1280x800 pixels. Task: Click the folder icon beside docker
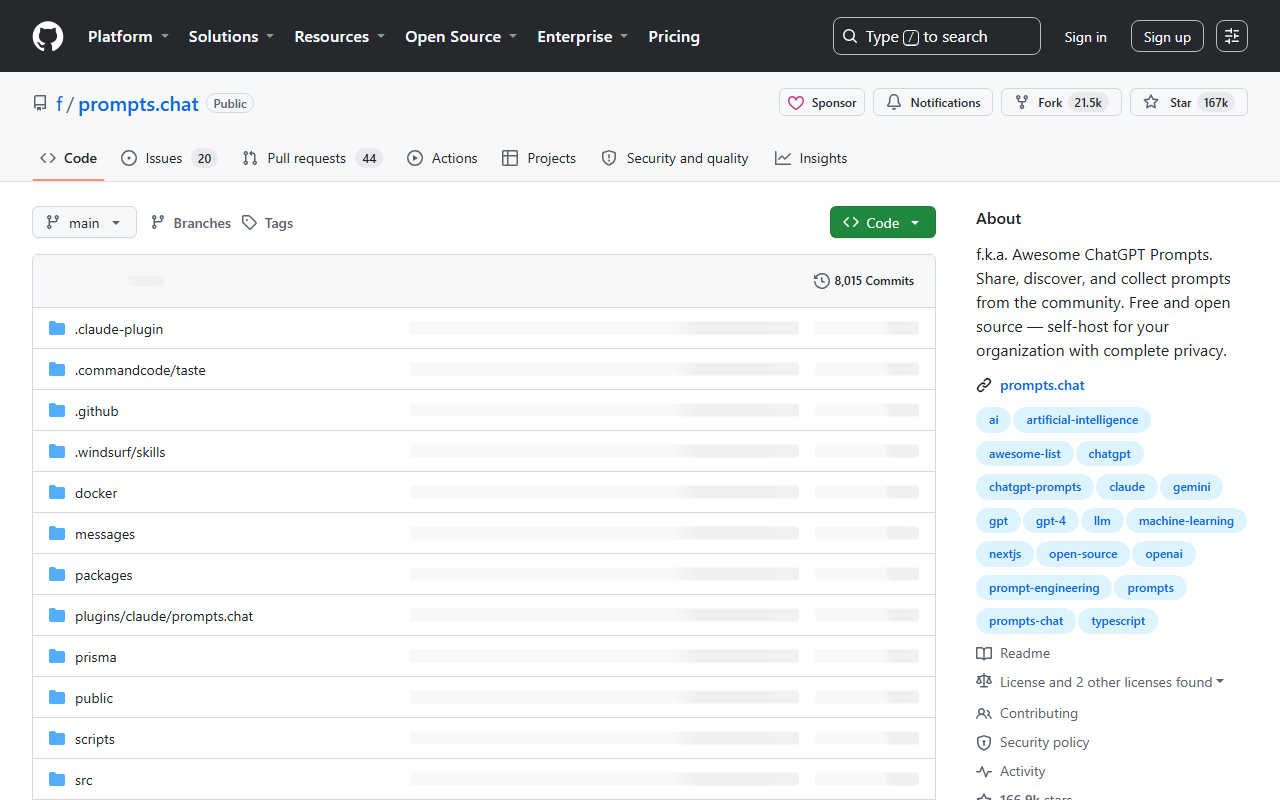point(57,493)
